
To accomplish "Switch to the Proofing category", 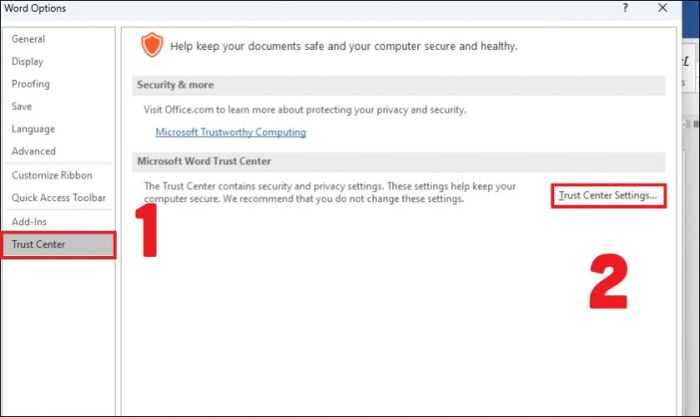I will click(30, 84).
